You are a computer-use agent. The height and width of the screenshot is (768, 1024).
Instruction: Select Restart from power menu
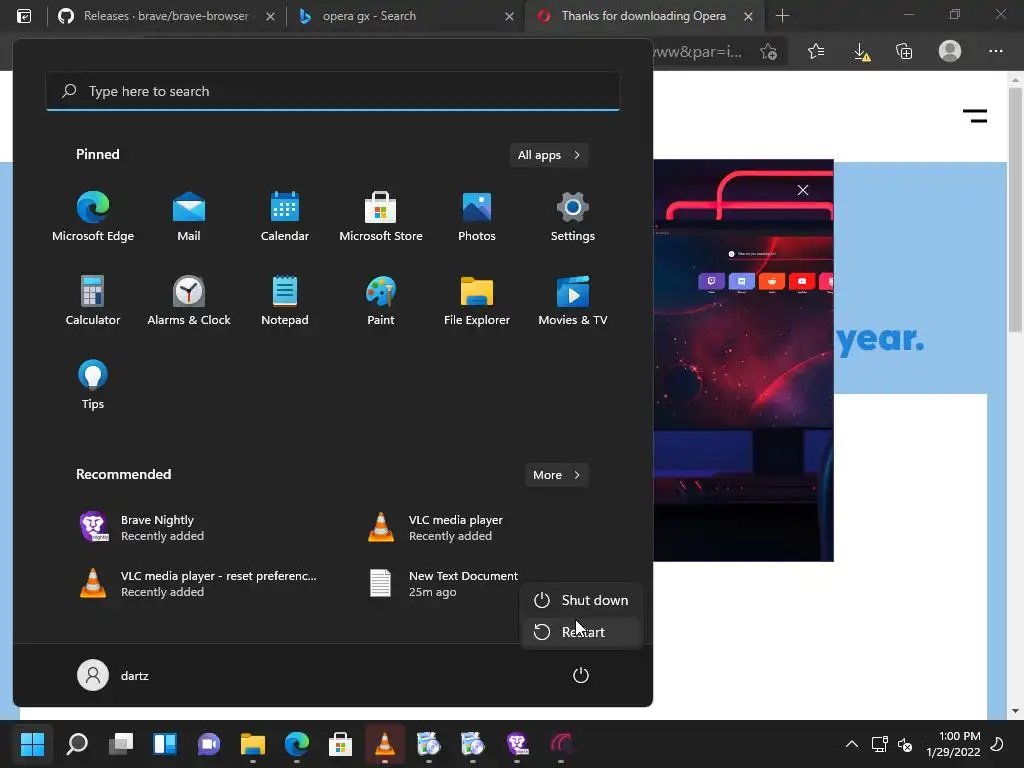tap(581, 632)
